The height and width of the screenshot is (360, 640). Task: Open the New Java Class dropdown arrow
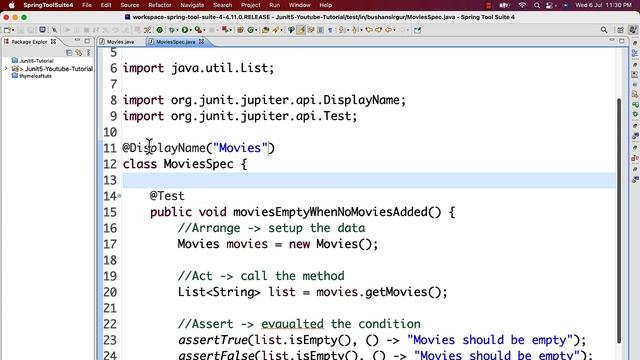(256, 30)
